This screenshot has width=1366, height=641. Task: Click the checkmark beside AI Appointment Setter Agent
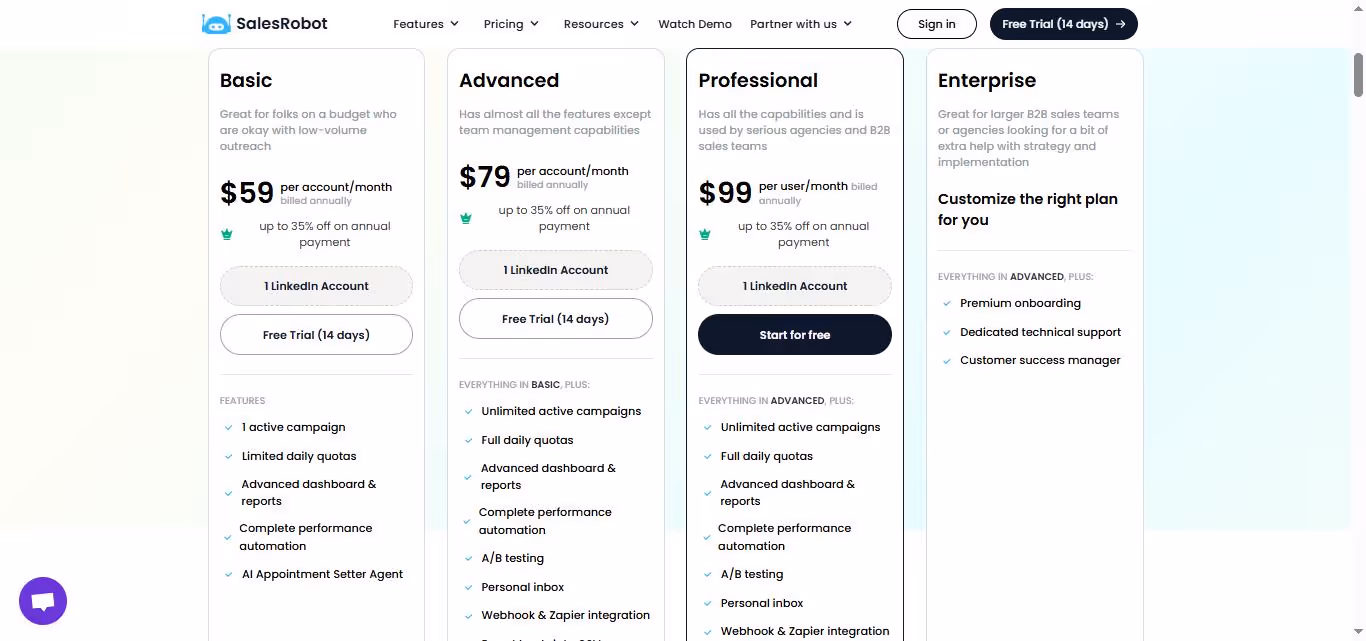pos(227,574)
